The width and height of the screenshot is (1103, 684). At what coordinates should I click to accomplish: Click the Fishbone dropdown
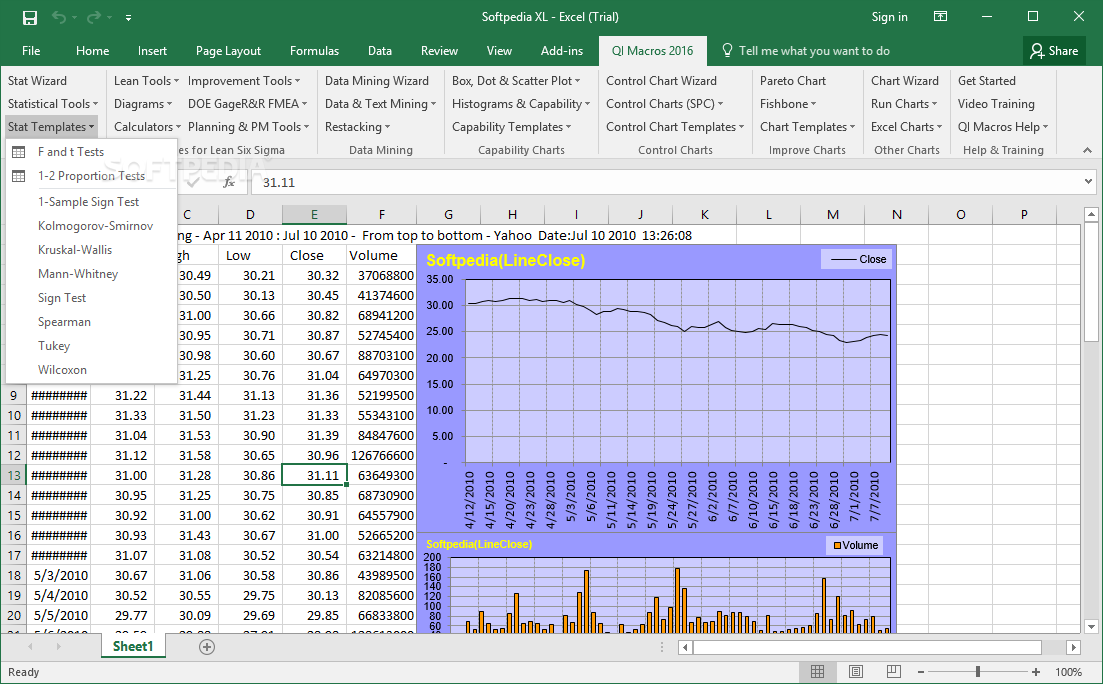pyautogui.click(x=788, y=104)
